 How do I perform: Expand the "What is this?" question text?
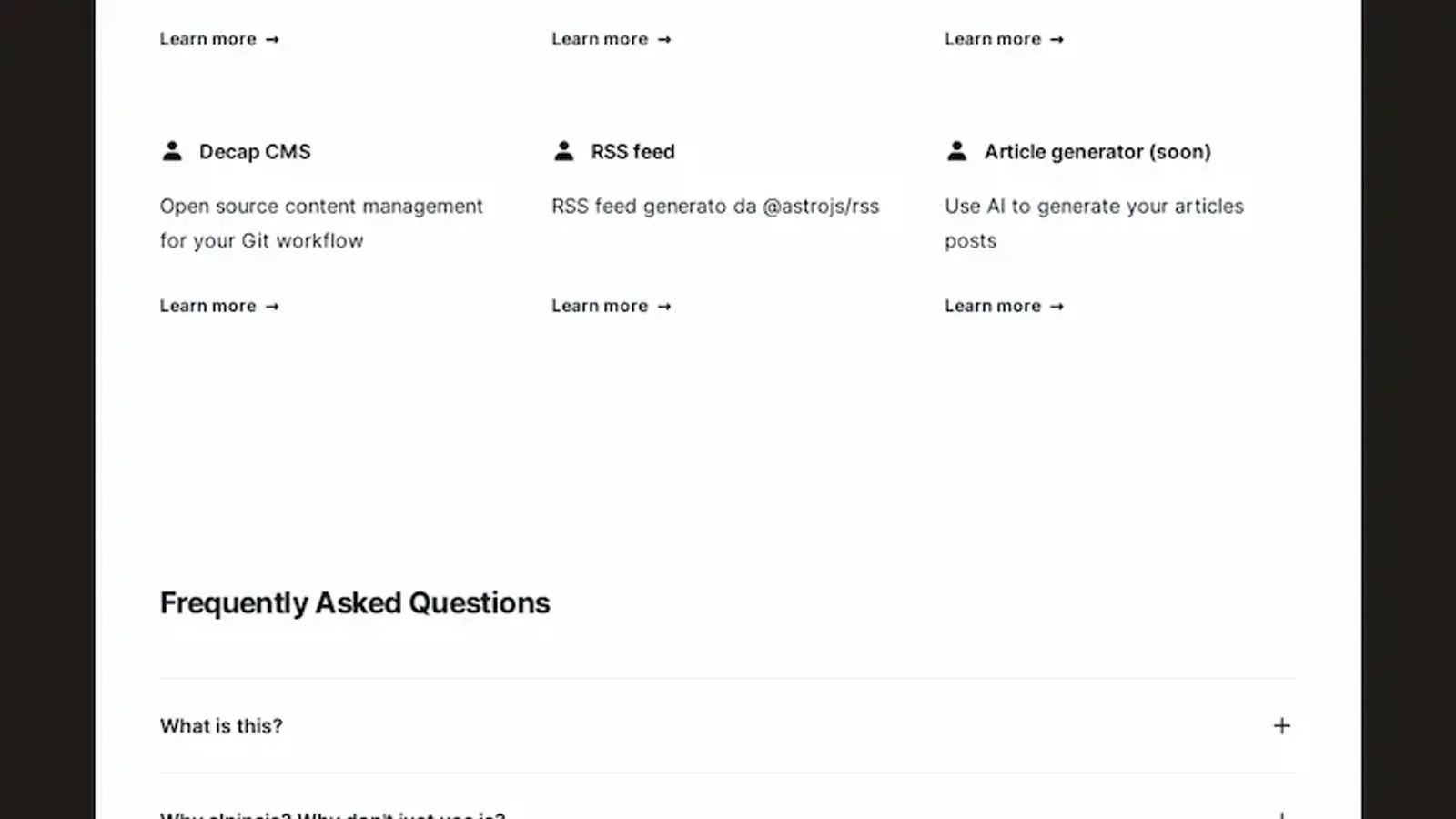(221, 726)
